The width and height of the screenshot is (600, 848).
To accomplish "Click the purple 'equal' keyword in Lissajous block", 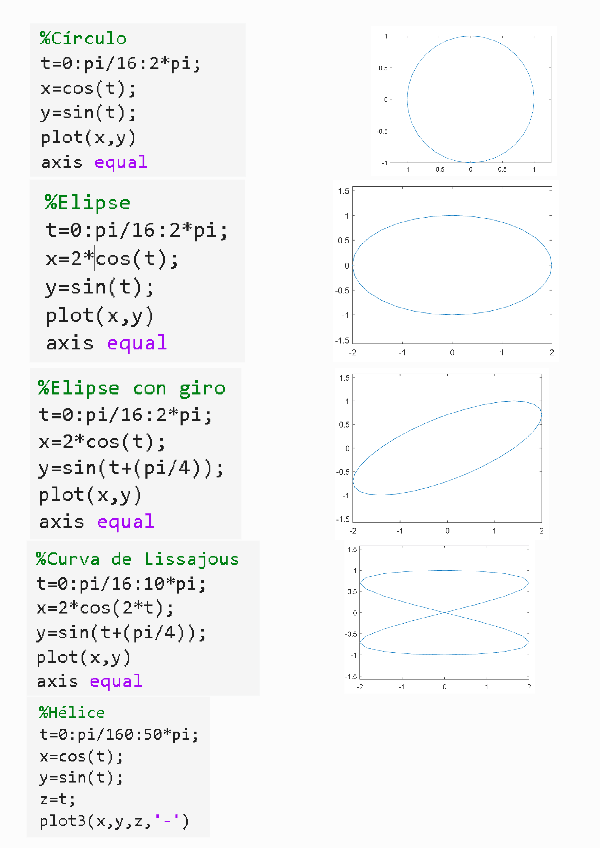I will click(116, 681).
